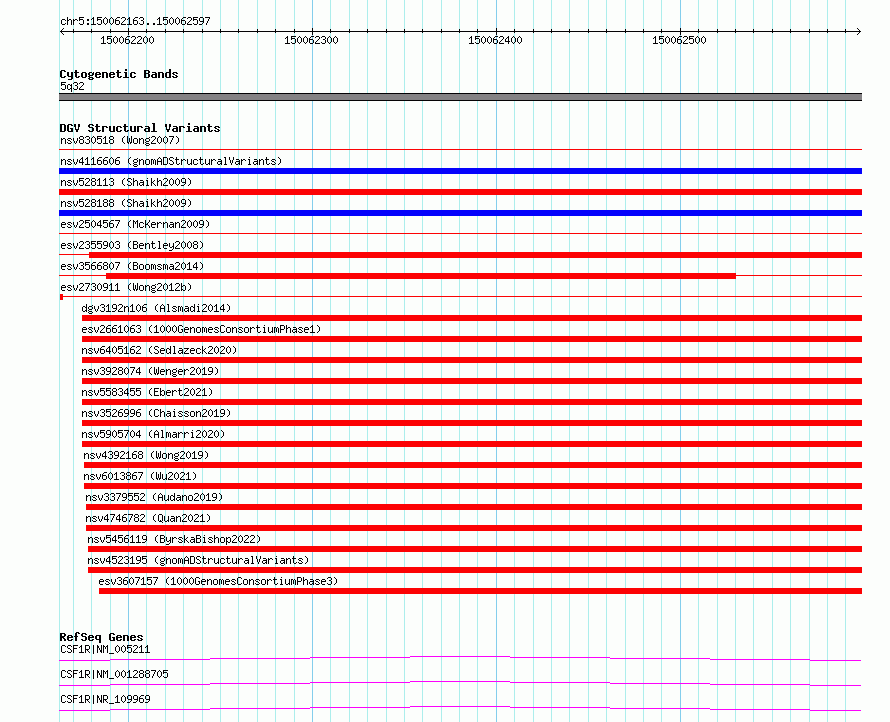Click the gray 5q32 cytogenetic band bar
Viewport: 890px width, 722px height.
tap(460, 97)
